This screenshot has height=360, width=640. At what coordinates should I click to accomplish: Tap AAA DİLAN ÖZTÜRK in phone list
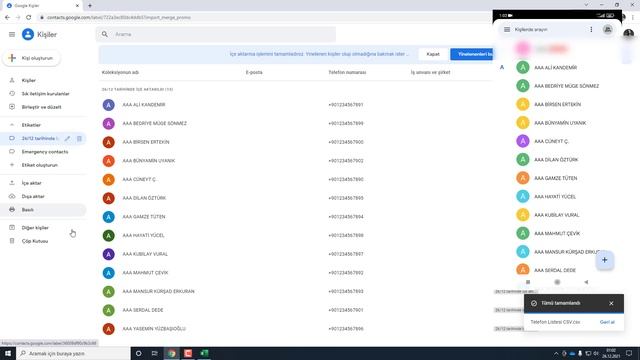tap(556, 160)
